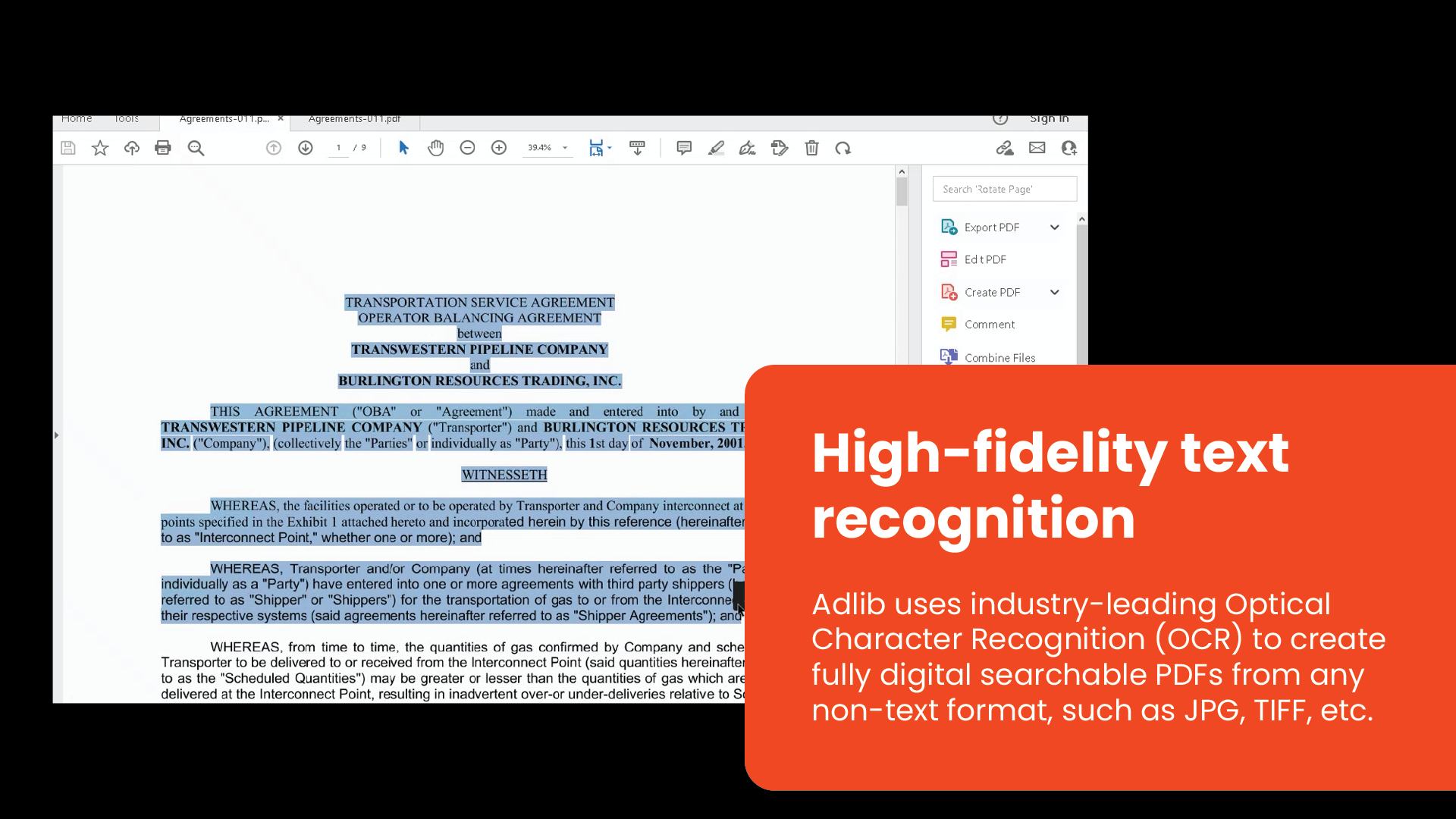The image size is (1456, 819).
Task: Select the text Selection arrow tool
Action: pos(403,148)
